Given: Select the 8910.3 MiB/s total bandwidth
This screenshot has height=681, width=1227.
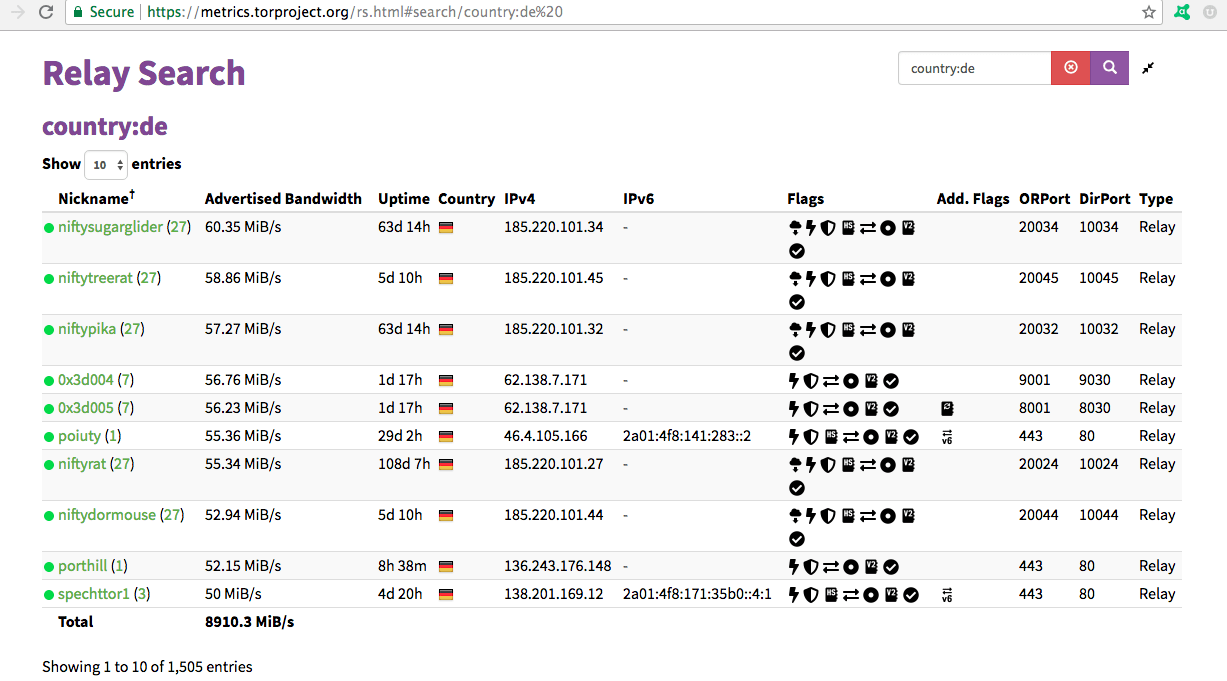Looking at the screenshot, I should 250,622.
